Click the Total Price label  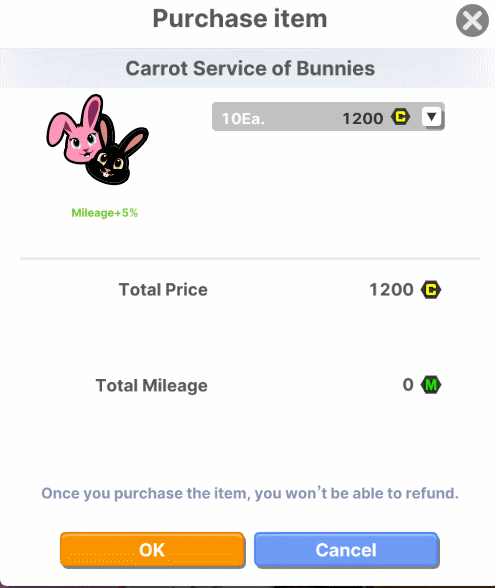(163, 290)
